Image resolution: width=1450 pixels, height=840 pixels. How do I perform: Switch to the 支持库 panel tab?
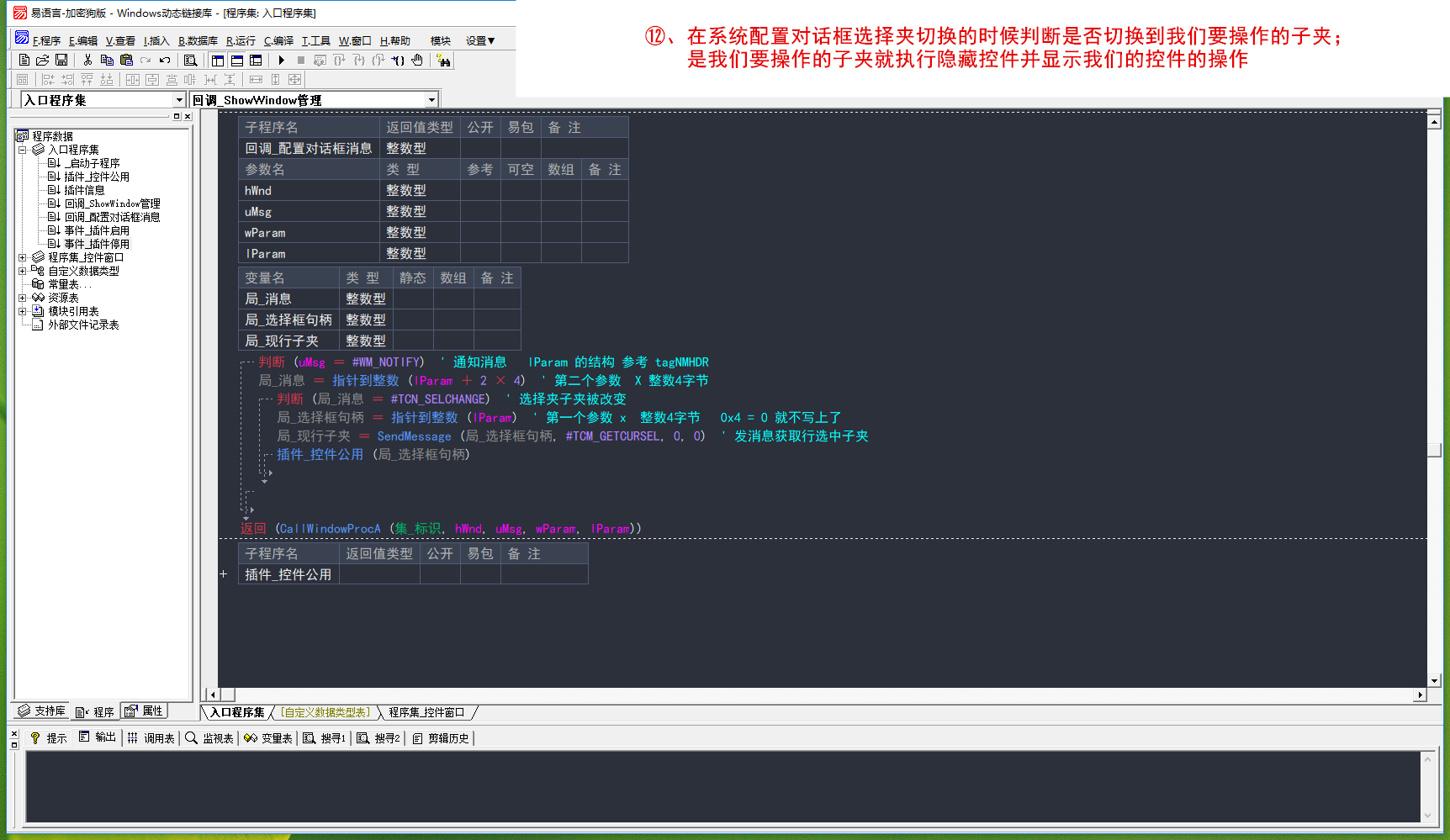[41, 711]
